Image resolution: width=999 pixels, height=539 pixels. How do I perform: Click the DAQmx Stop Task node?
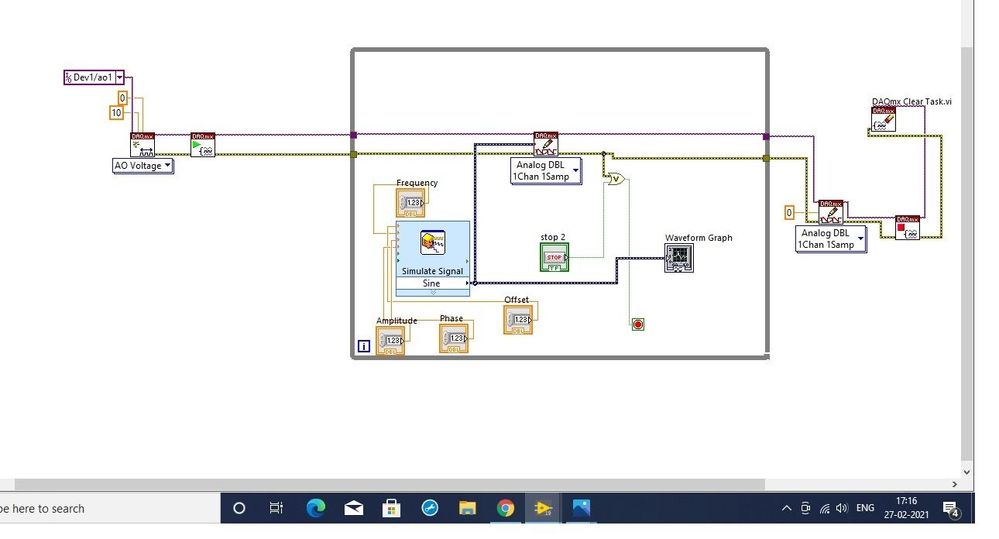click(x=907, y=227)
